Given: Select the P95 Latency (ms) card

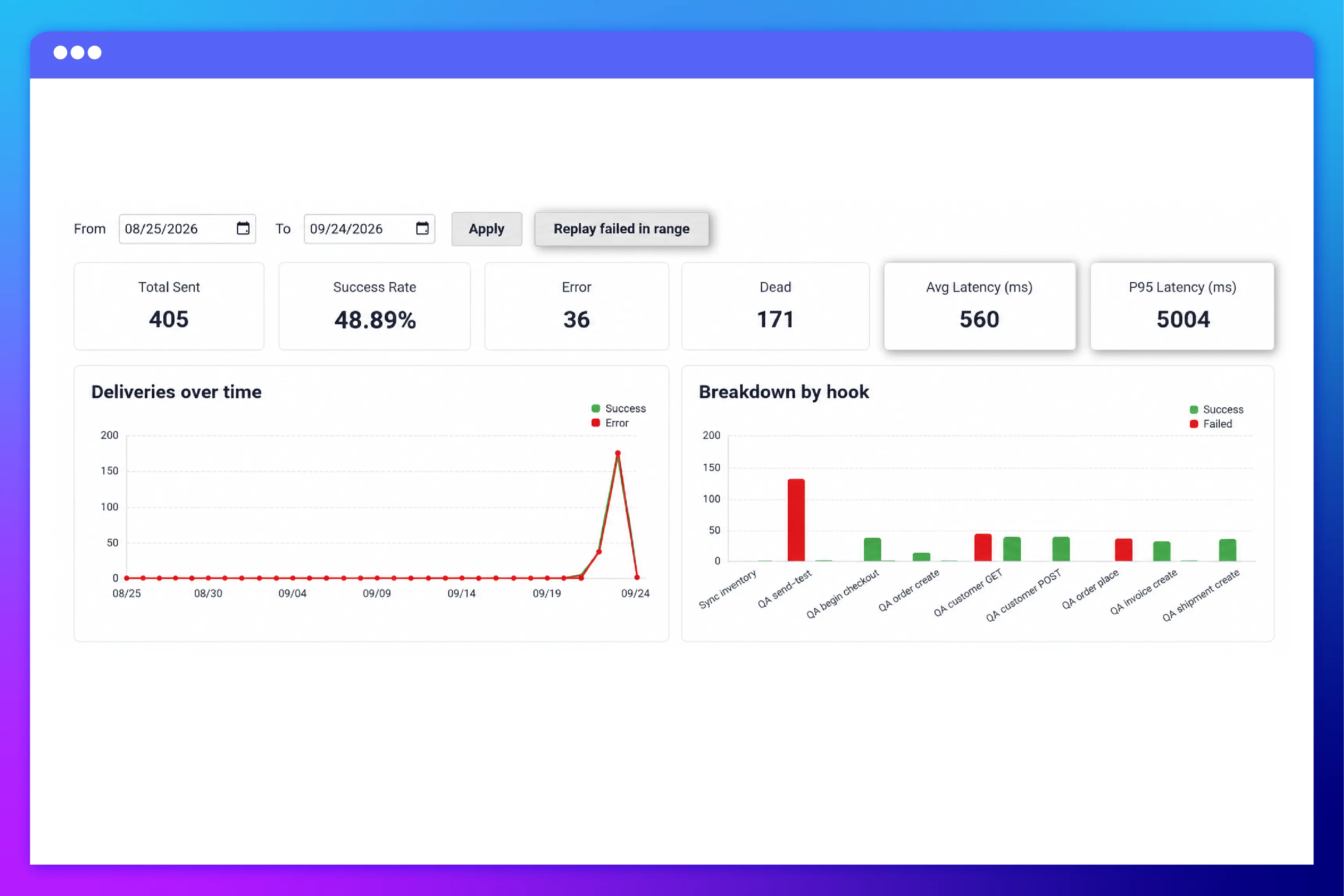Looking at the screenshot, I should pos(1182,306).
